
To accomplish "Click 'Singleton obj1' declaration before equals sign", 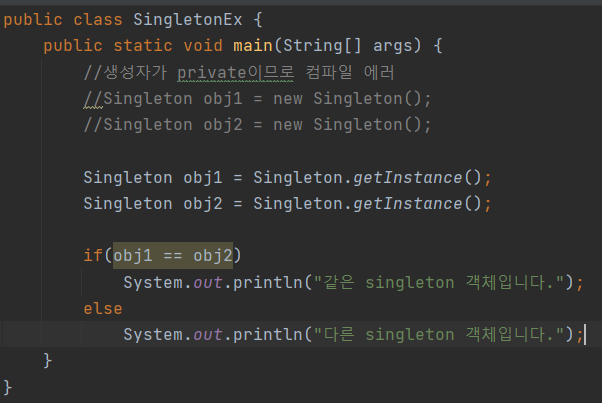I will point(153,178).
